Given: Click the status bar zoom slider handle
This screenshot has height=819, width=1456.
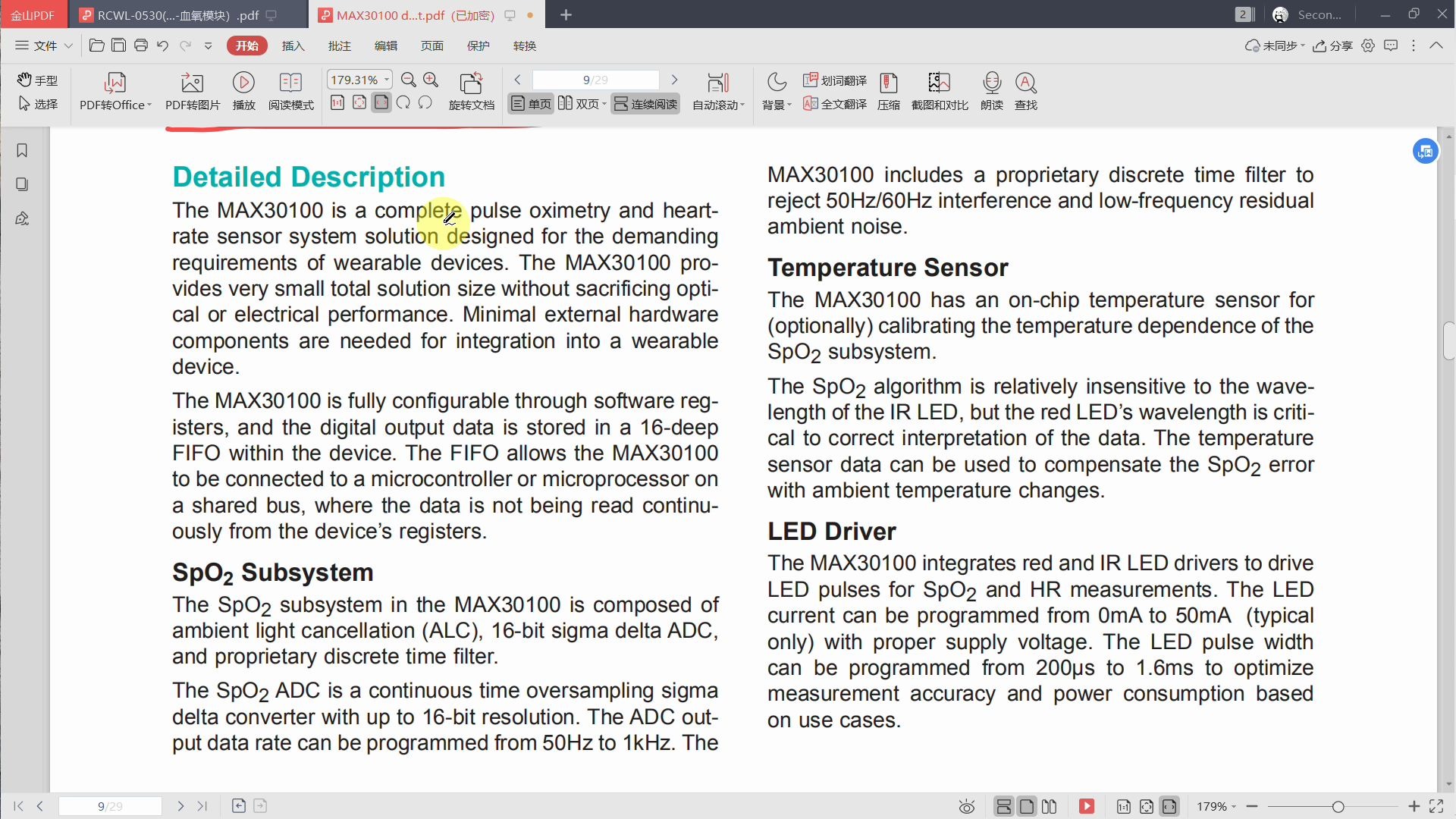Looking at the screenshot, I should click(1338, 807).
